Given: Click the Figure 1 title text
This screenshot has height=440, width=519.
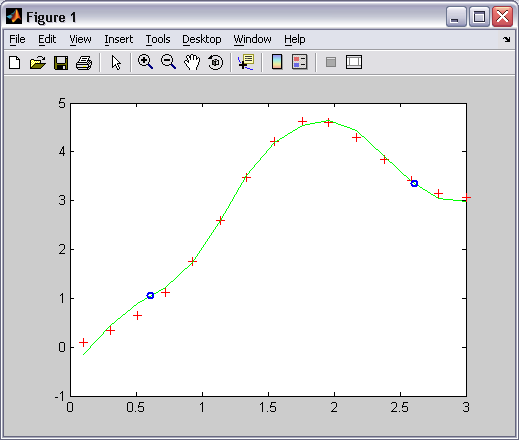Looking at the screenshot, I should [x=51, y=17].
